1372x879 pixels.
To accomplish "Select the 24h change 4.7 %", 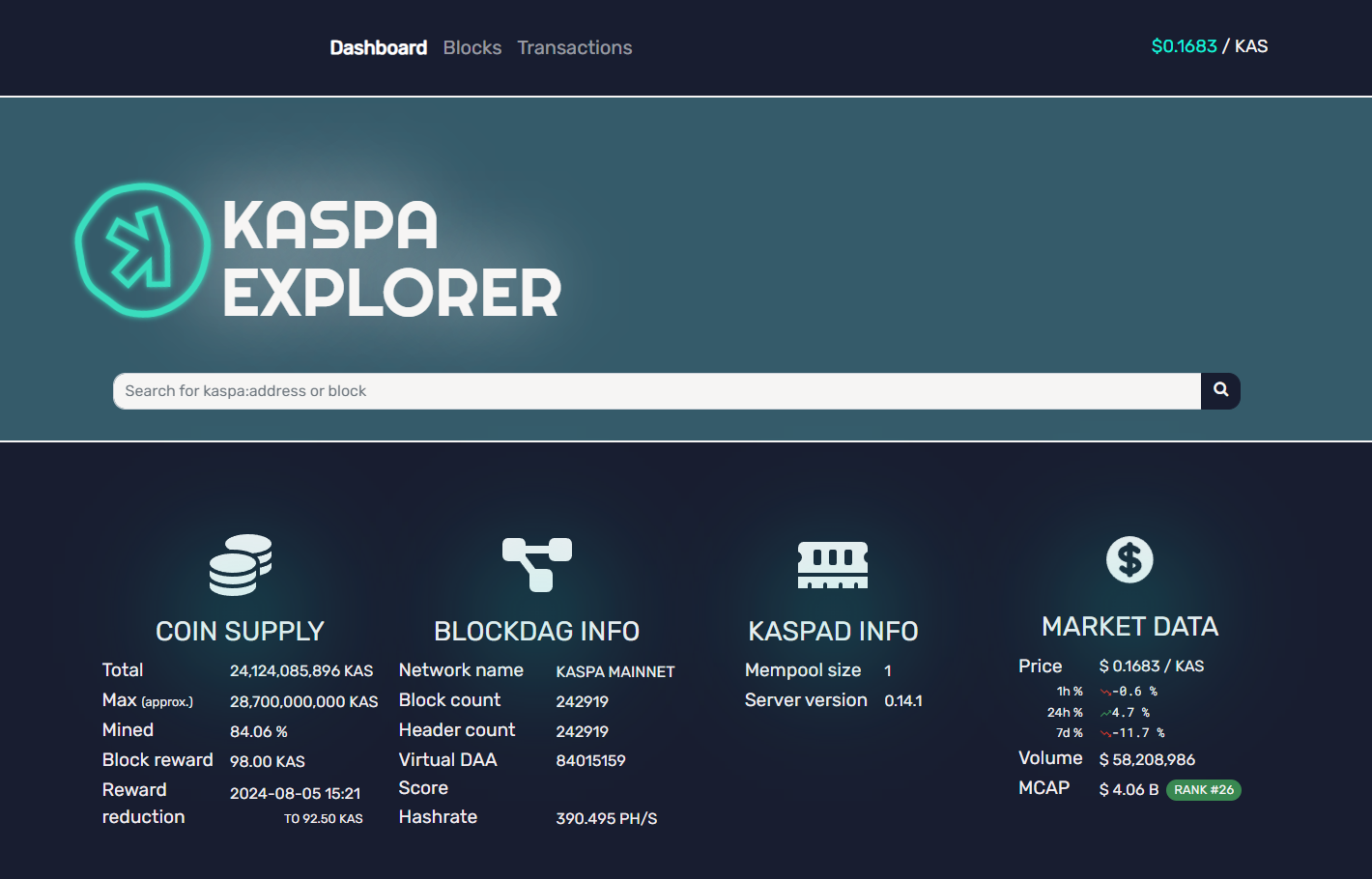I will click(x=1130, y=713).
